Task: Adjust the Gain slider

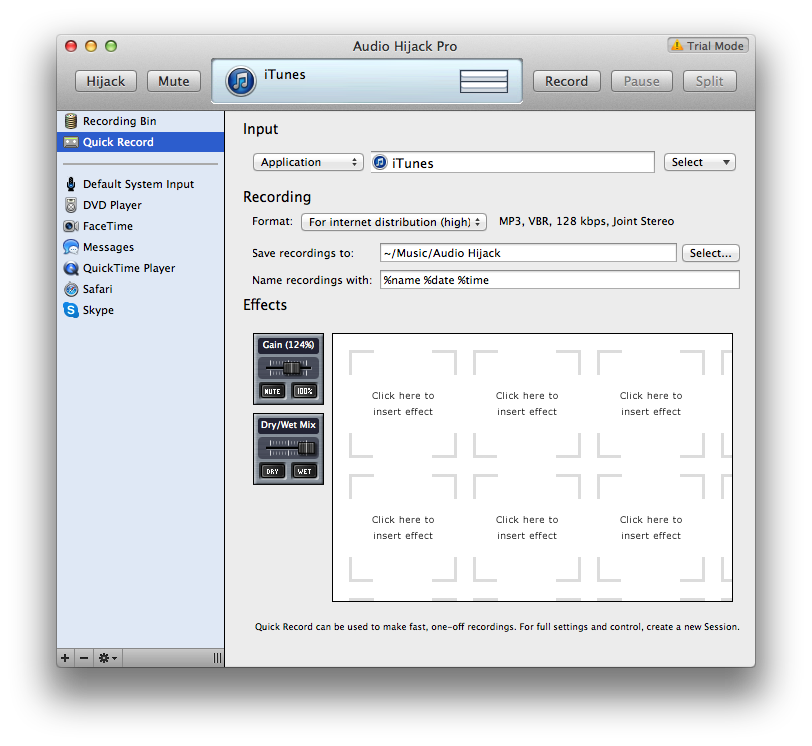Action: [289, 367]
